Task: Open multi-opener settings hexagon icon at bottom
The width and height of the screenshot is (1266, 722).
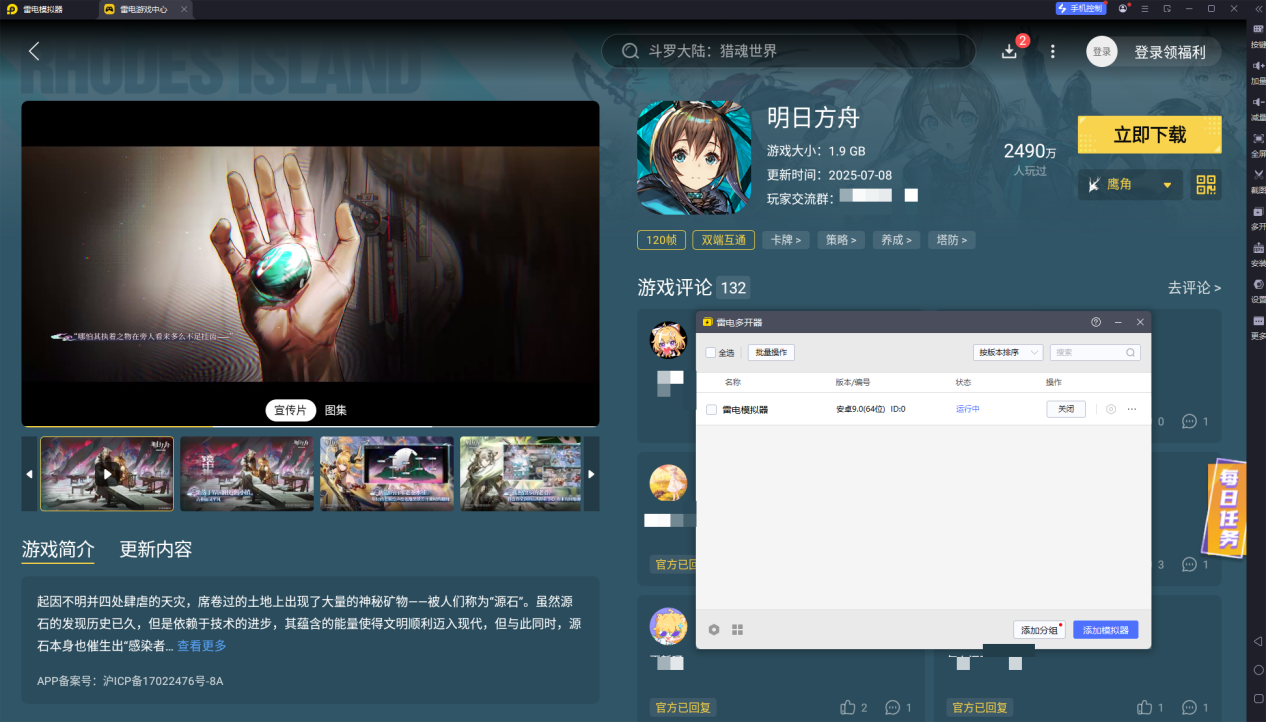Action: [714, 630]
